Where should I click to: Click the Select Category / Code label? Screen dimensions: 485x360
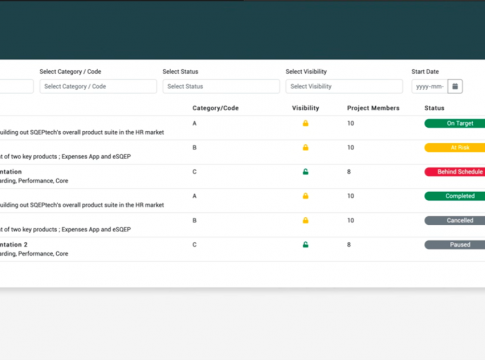click(70, 72)
